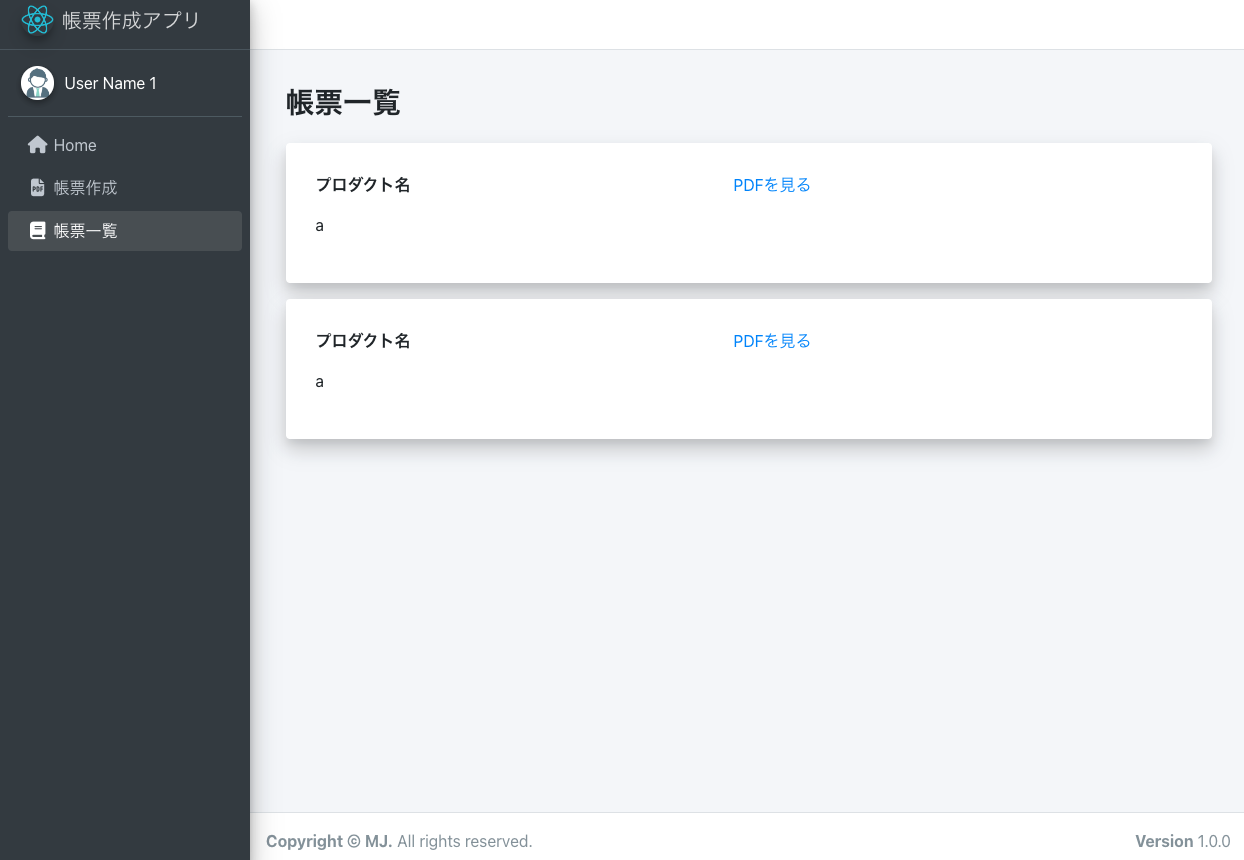
Task: Select the first プロダクト名 report card
Action: pyautogui.click(x=748, y=213)
